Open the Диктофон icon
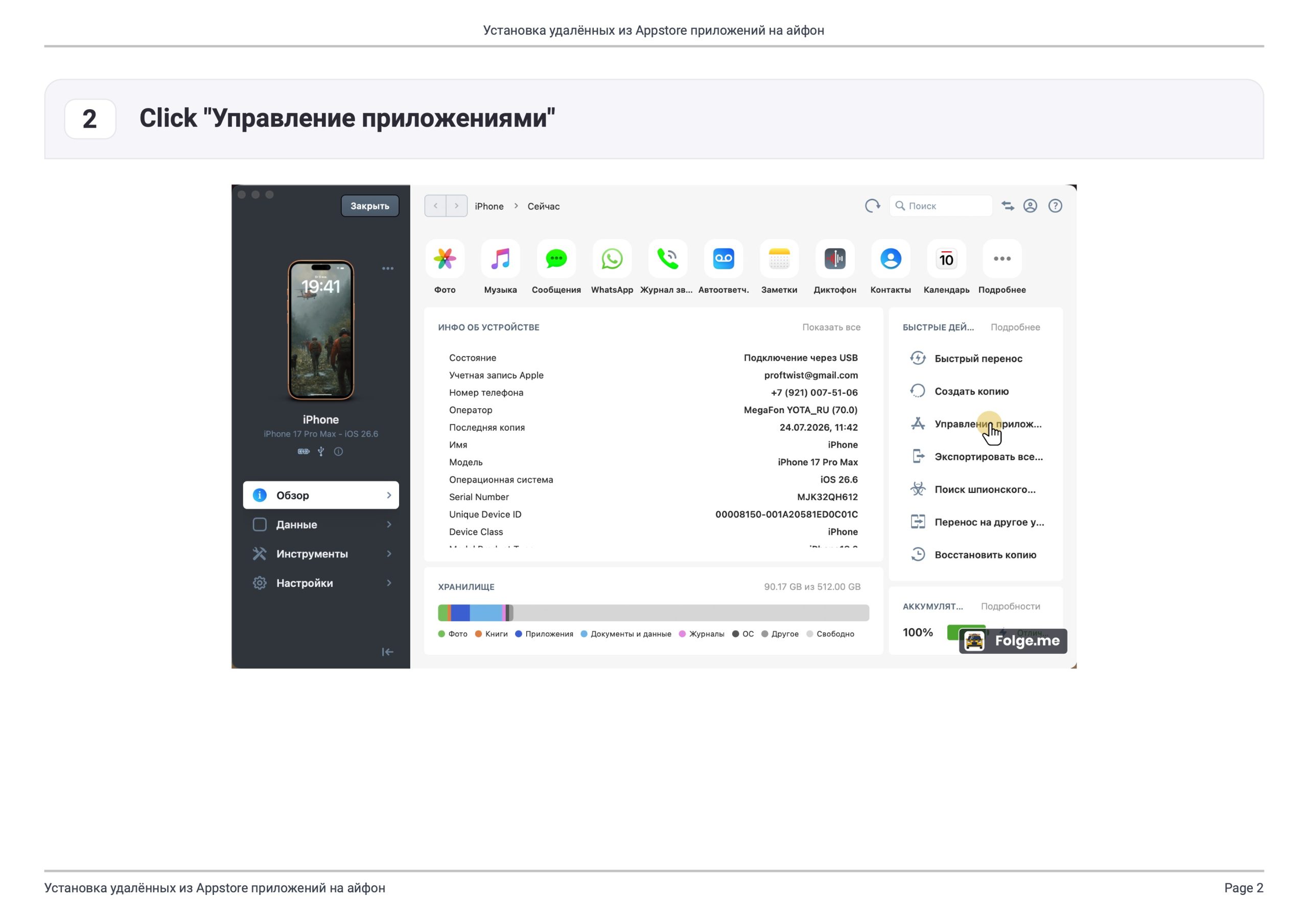The width and height of the screenshot is (1308, 924). coord(835,258)
